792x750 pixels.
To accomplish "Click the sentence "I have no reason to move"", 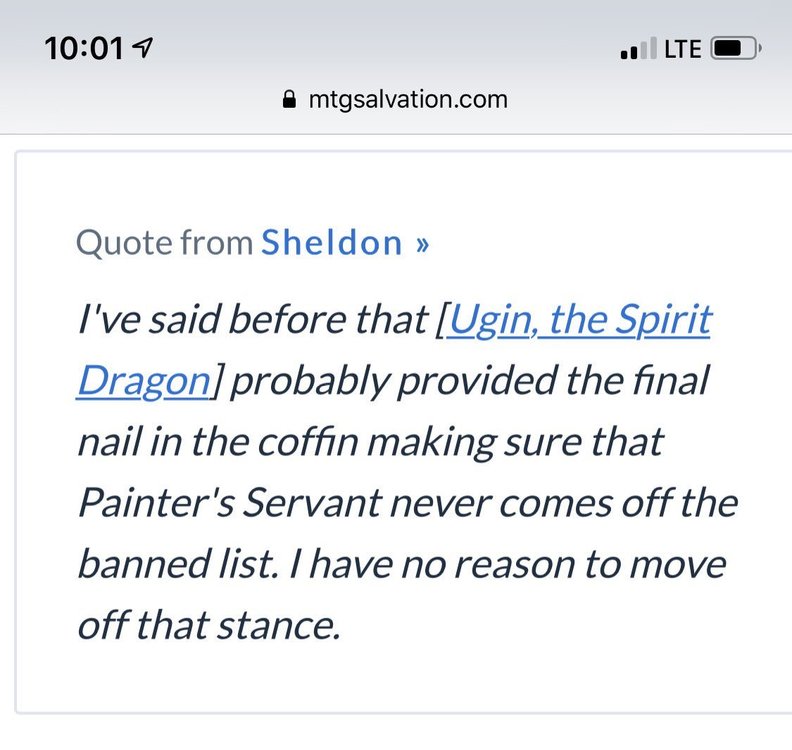I will click(512, 563).
